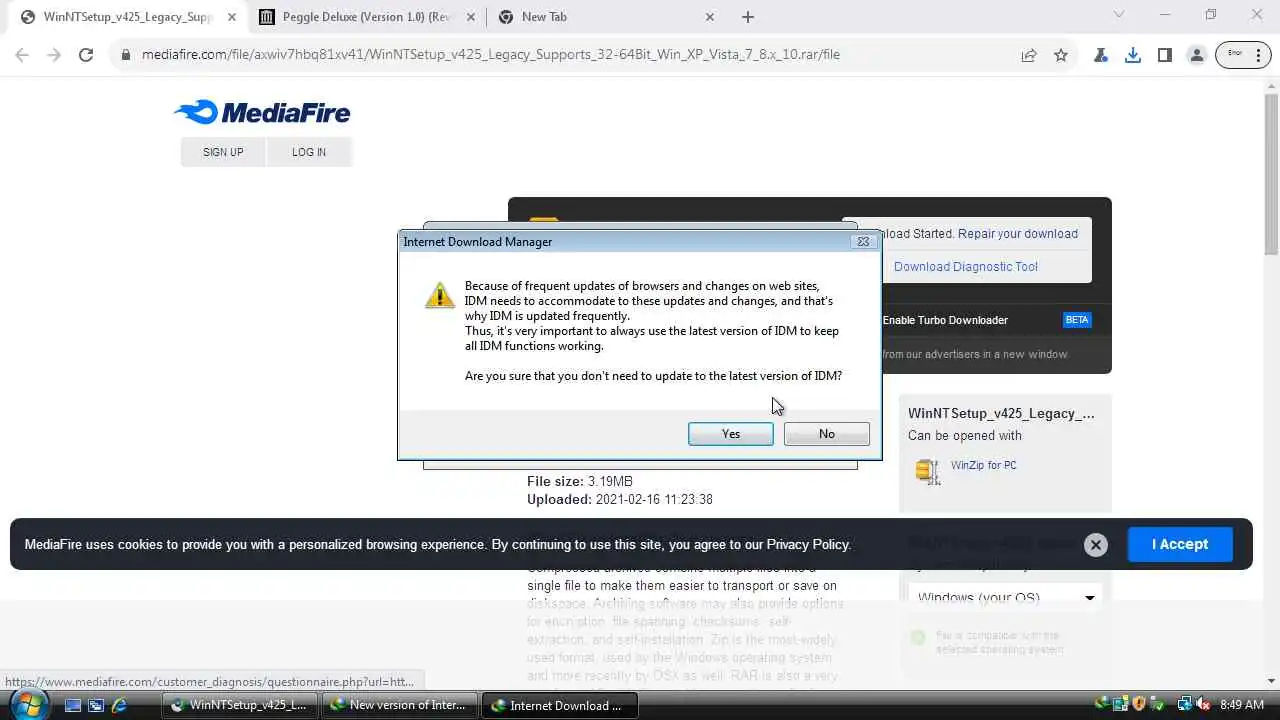Click No in the IDM dialog
The width and height of the screenshot is (1280, 720).
826,433
